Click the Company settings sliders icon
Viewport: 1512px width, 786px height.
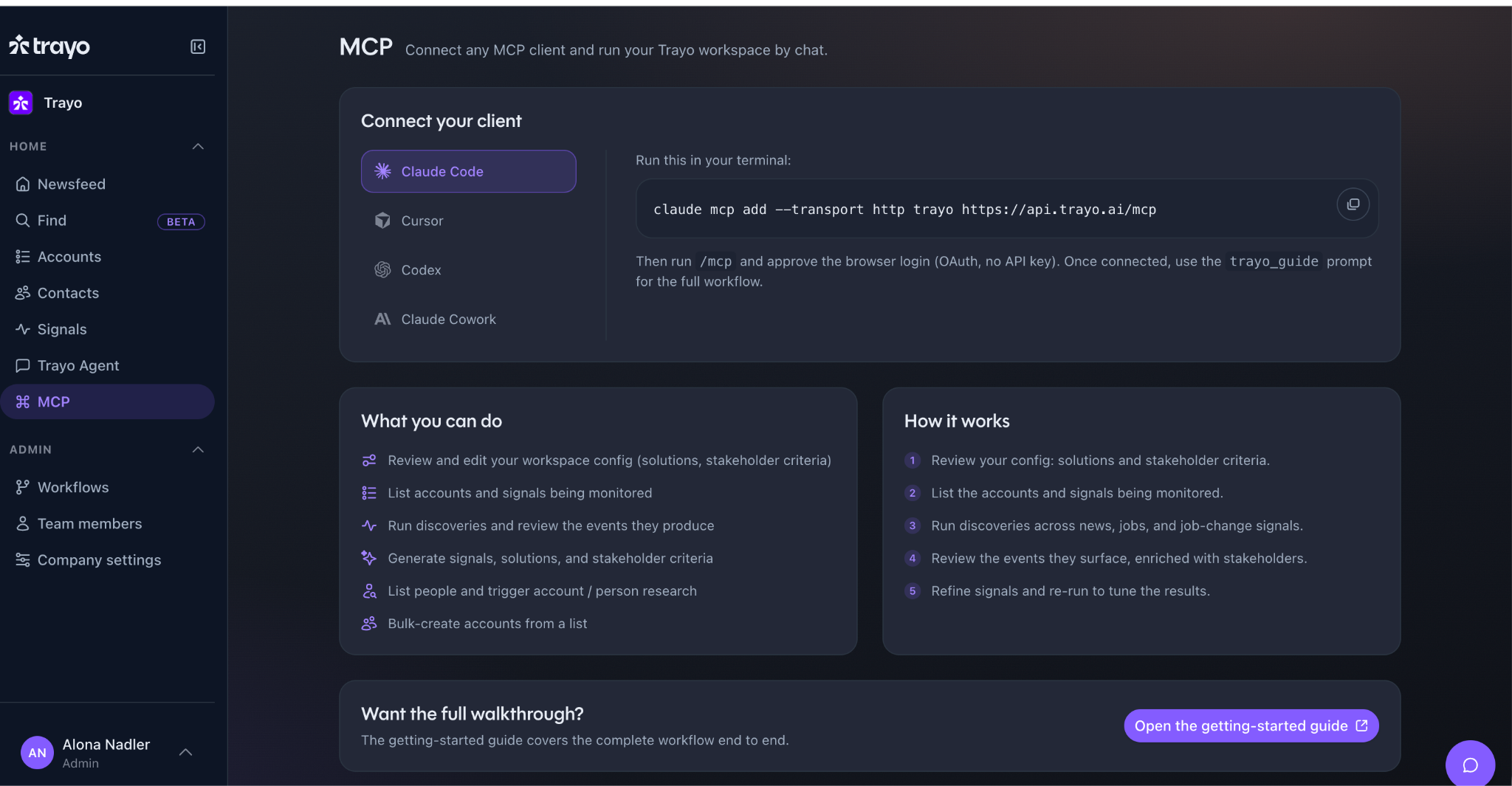point(23,559)
